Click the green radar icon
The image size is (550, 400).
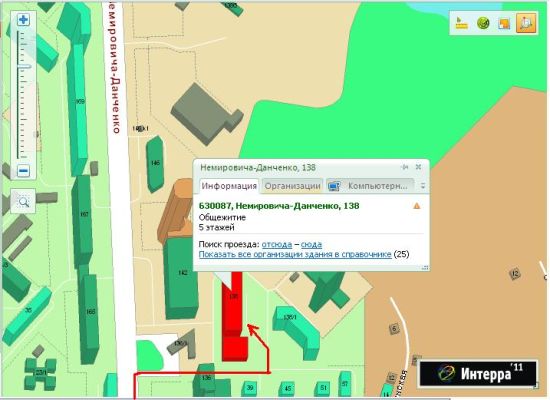click(x=483, y=23)
